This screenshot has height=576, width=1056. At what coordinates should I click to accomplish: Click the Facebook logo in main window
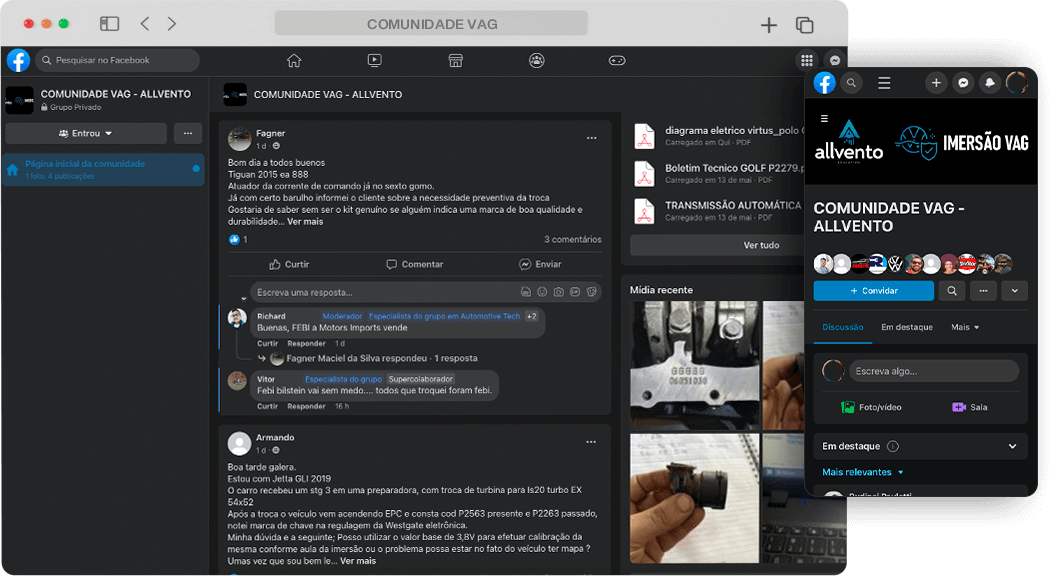[18, 60]
